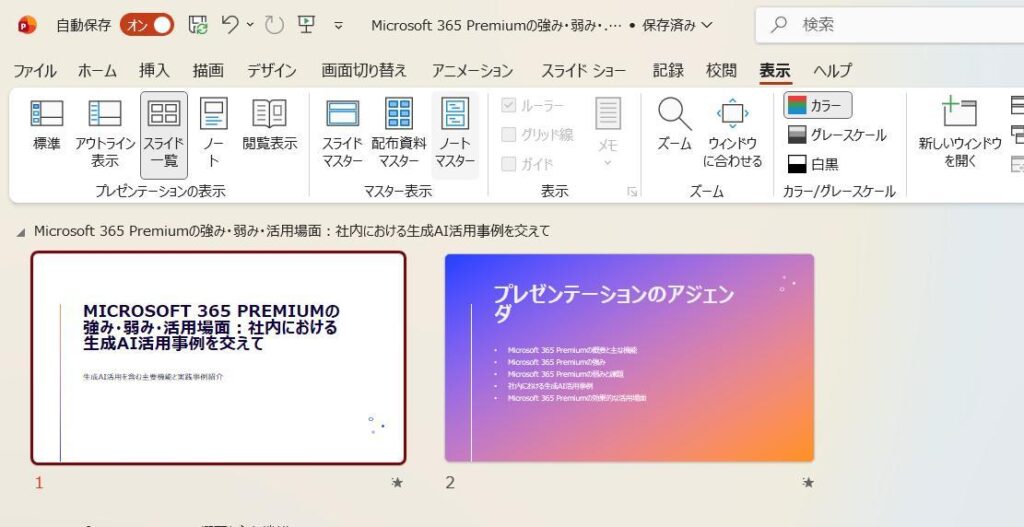The height and width of the screenshot is (527, 1024).
Task: Click the redo arrow icon
Action: 274,25
